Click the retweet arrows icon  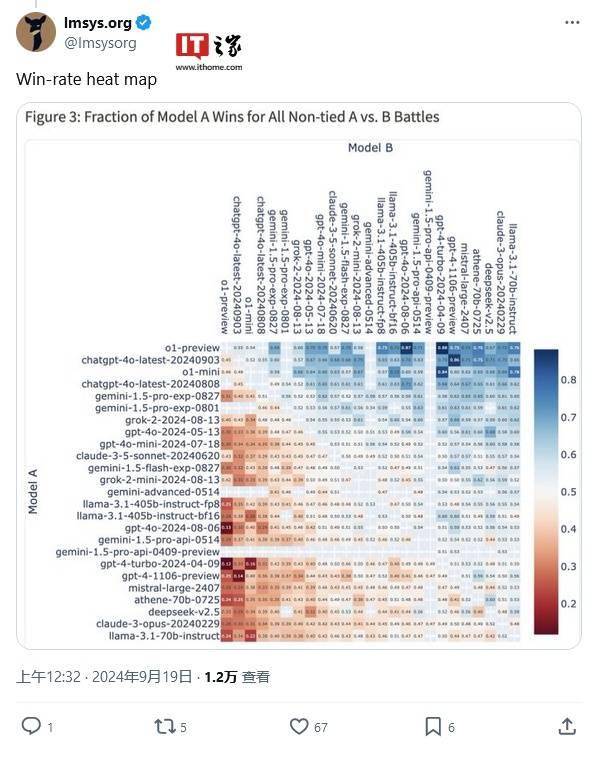point(164,726)
